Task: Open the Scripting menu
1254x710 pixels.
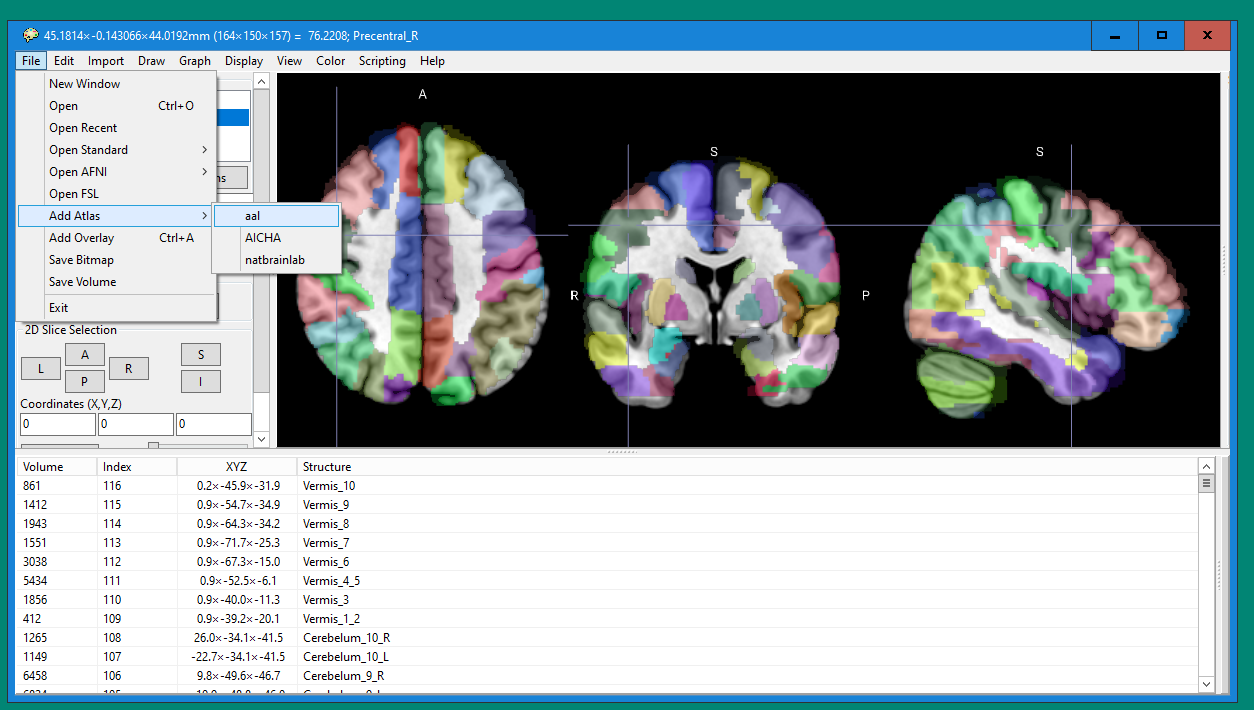Action: tap(382, 61)
